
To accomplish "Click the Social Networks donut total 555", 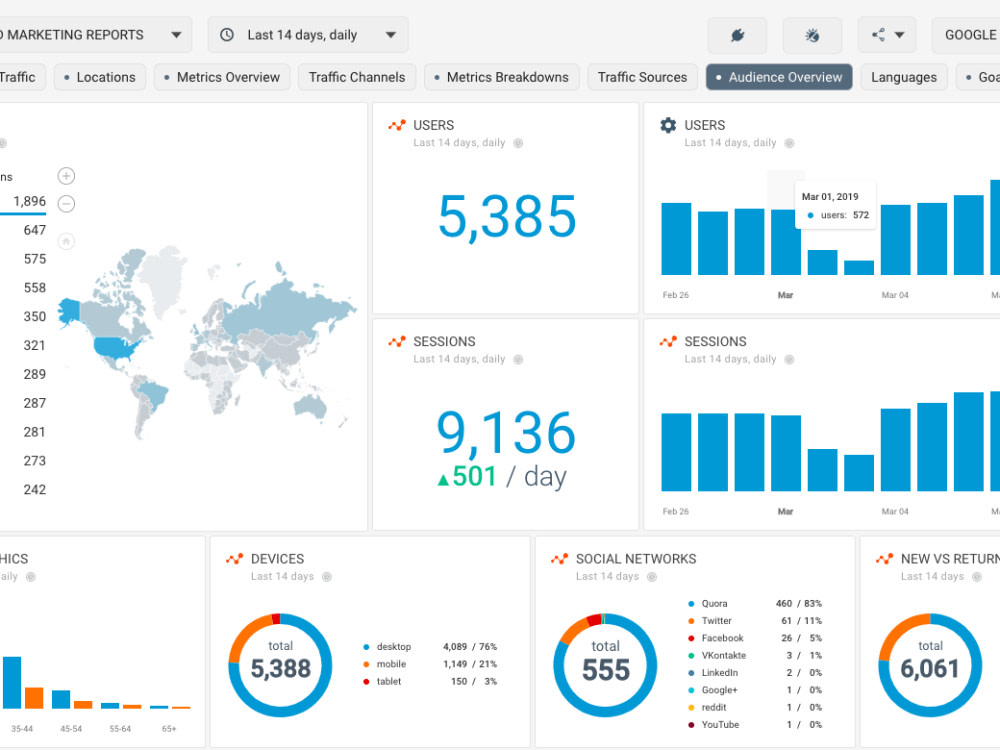I will pyautogui.click(x=606, y=670).
